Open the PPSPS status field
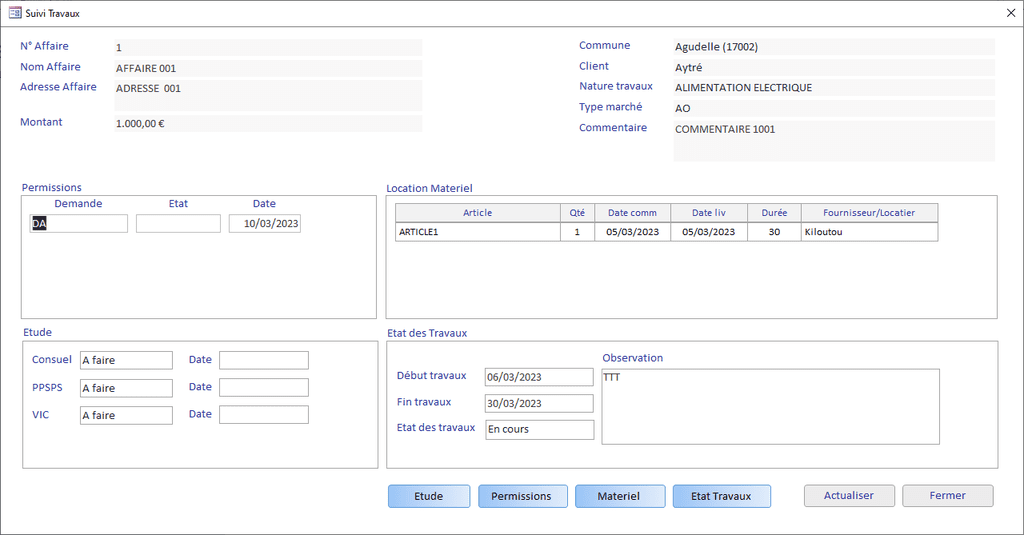Viewport: 1024px width, 535px height. pyautogui.click(x=126, y=388)
